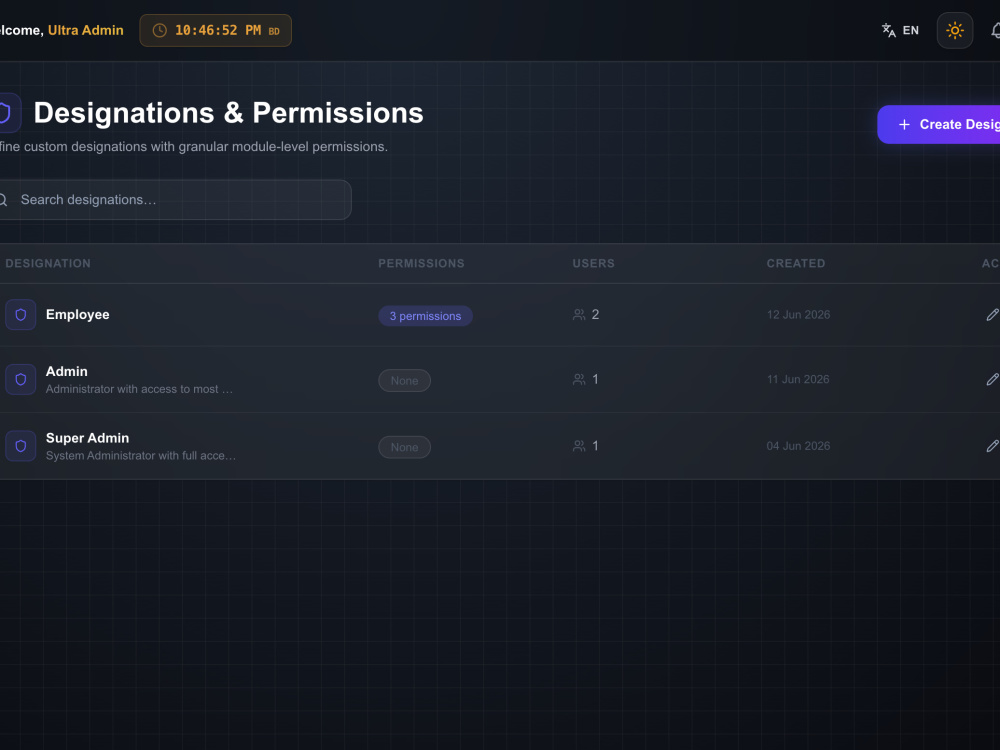Click the DESIGNATION column header
Image resolution: width=1000 pixels, height=750 pixels.
pyautogui.click(x=48, y=263)
